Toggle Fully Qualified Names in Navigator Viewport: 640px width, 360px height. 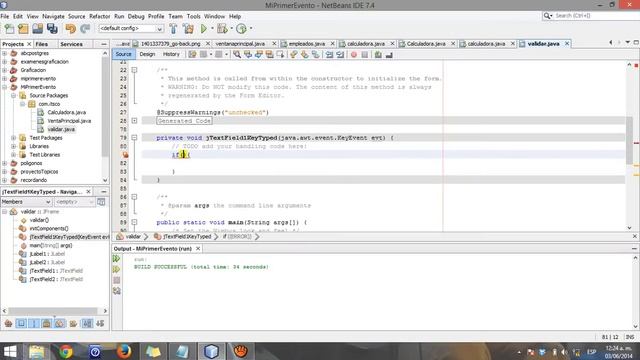[73, 323]
